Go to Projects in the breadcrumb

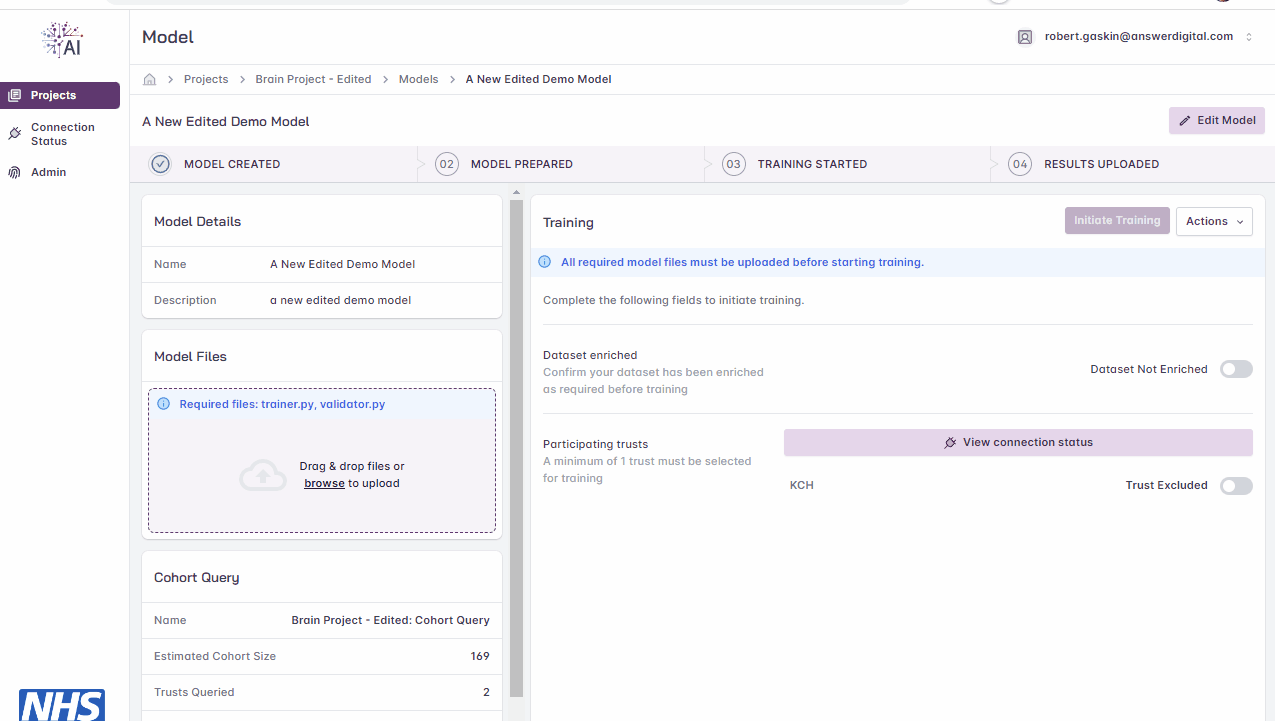point(206,79)
